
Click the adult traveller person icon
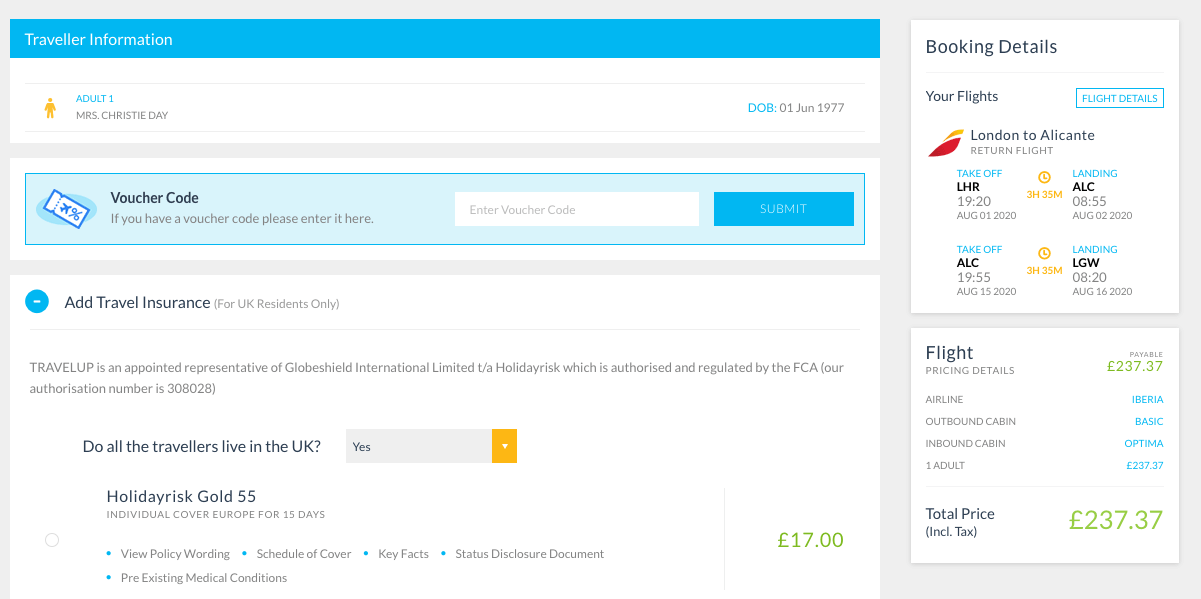pyautogui.click(x=50, y=108)
